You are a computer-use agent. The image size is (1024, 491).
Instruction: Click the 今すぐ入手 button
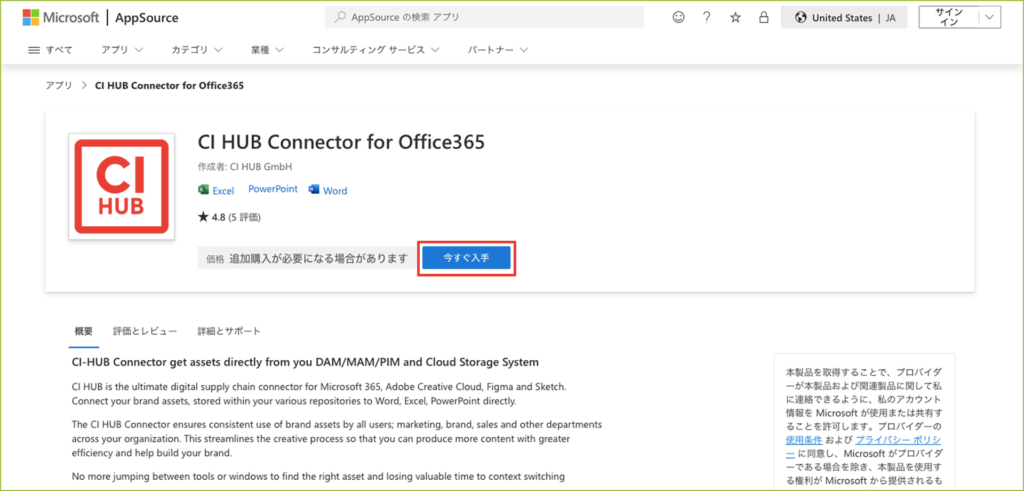(466, 258)
